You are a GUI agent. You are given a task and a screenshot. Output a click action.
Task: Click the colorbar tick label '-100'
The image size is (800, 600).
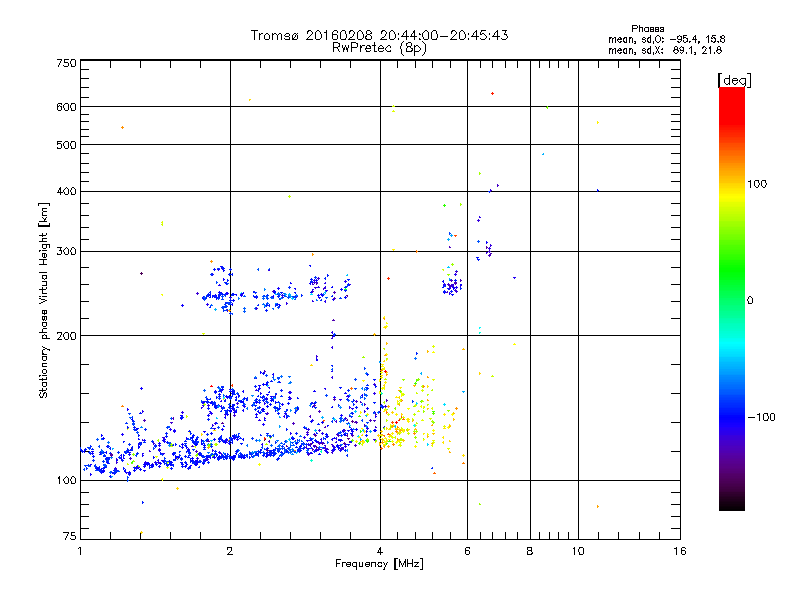pyautogui.click(x=761, y=417)
